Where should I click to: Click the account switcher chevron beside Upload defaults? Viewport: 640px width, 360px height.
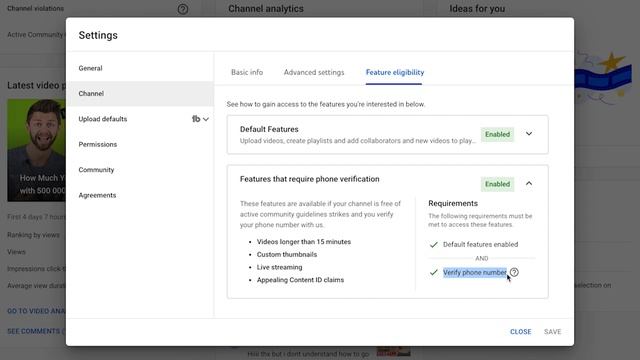206,119
